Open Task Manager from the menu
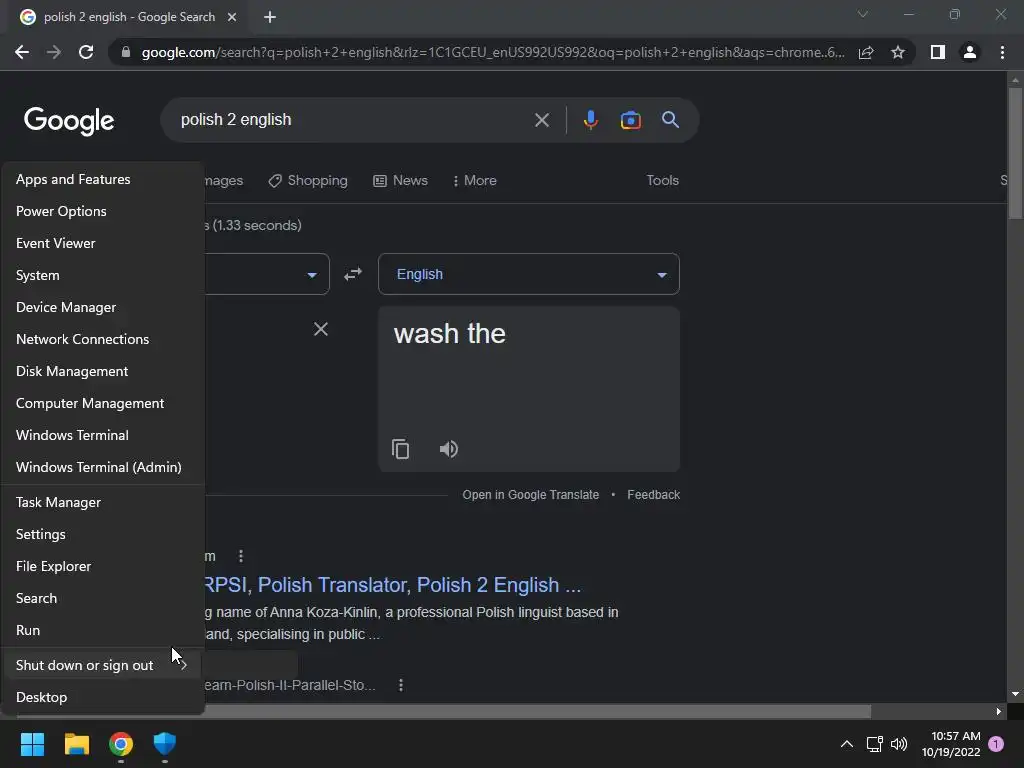Screen dimensions: 1024x768 (103, 503)
